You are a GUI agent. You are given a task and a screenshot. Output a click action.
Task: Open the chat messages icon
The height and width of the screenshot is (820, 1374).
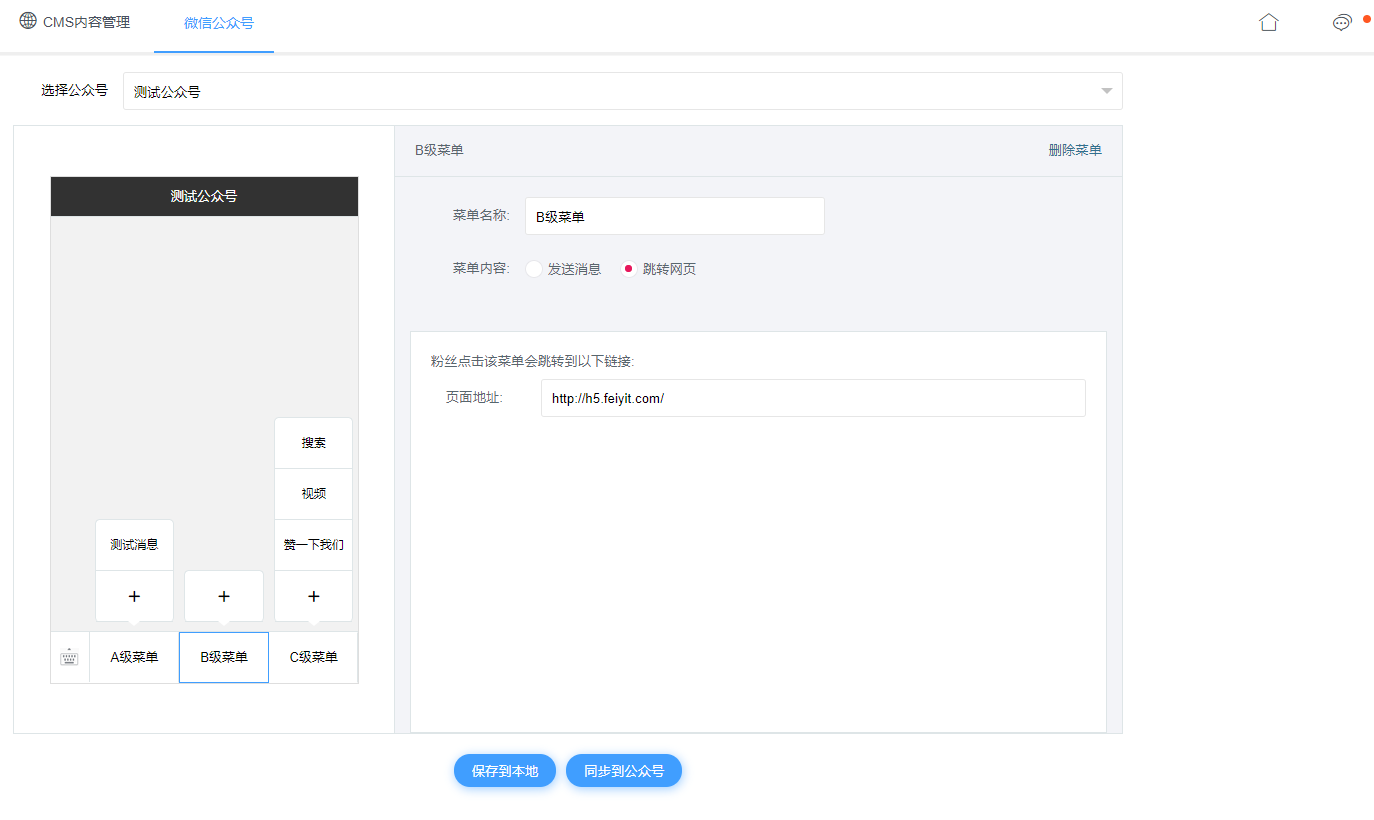(x=1342, y=23)
